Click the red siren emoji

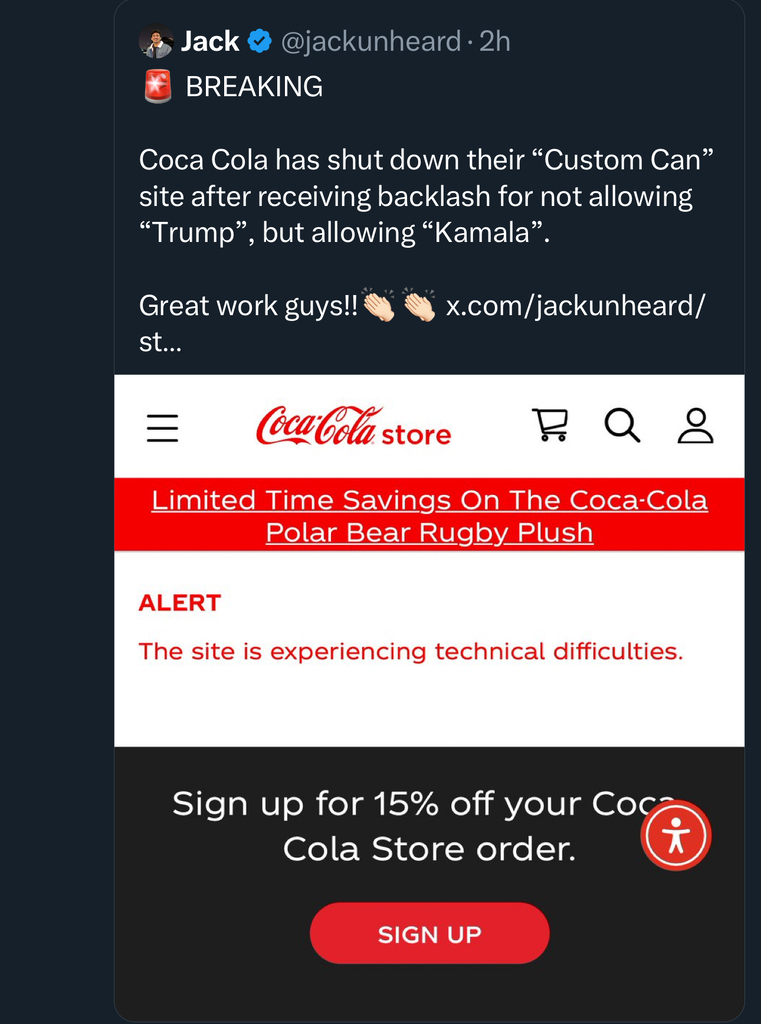pyautogui.click(x=157, y=87)
